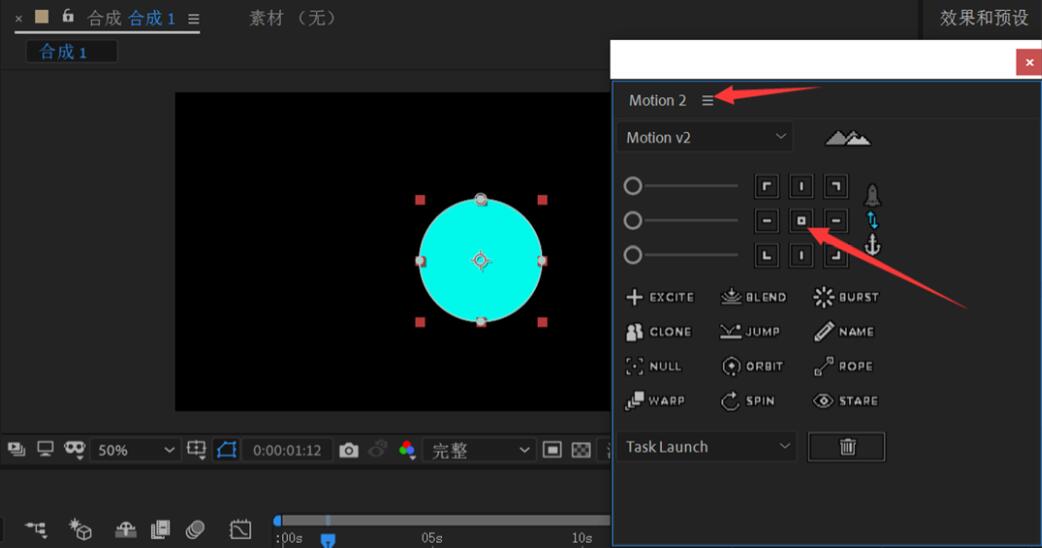Toggle hide shy layers icon
The image size is (1042, 548).
tap(126, 529)
